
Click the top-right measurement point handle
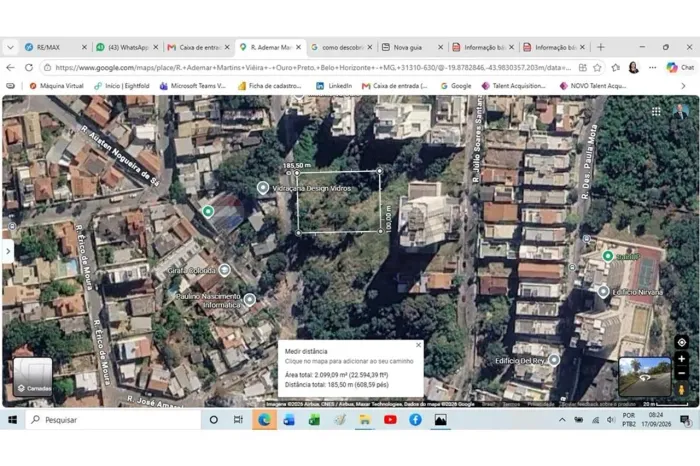[379, 171]
